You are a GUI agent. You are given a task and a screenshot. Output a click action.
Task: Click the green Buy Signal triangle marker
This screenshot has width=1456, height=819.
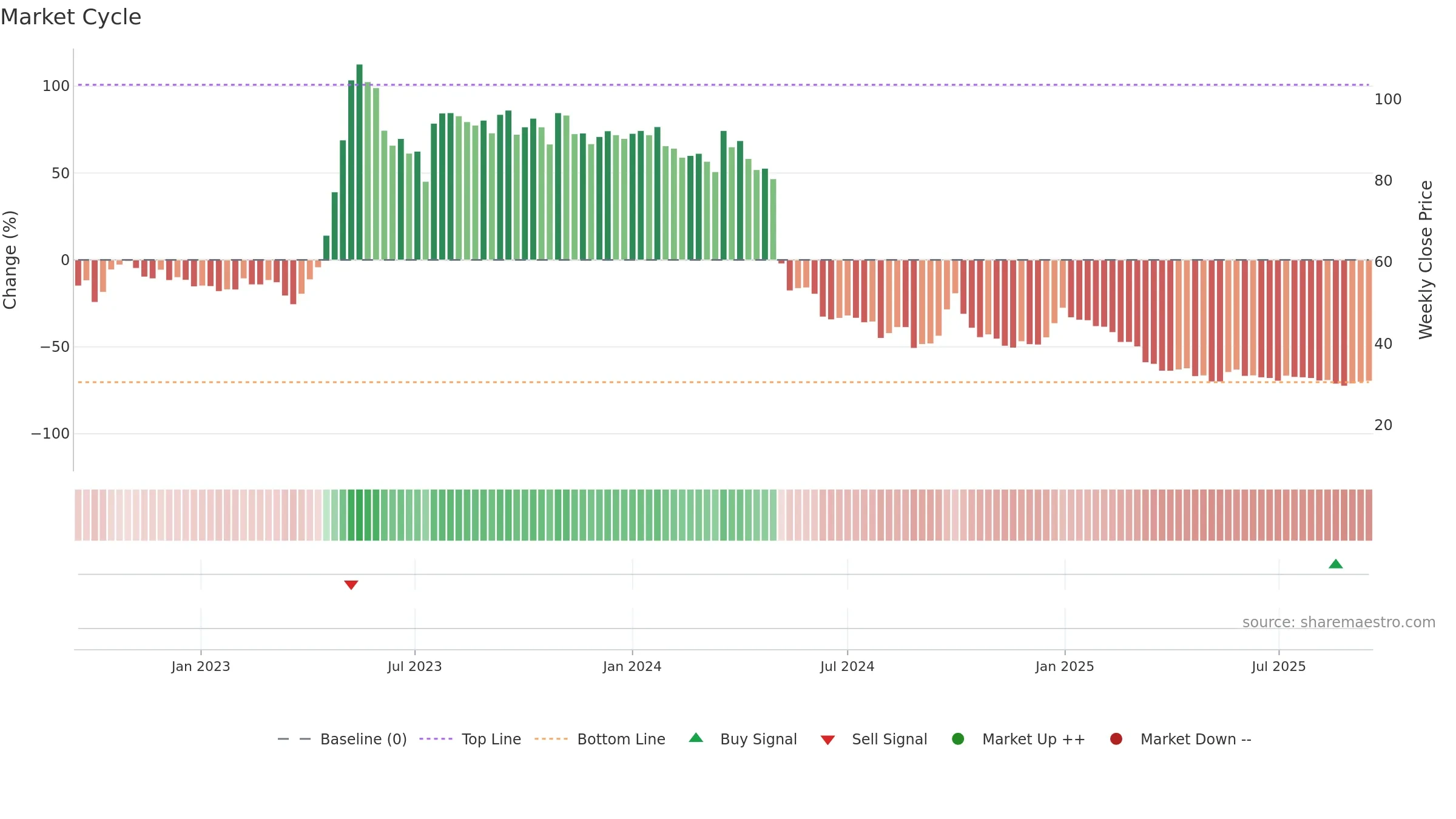pos(1336,564)
